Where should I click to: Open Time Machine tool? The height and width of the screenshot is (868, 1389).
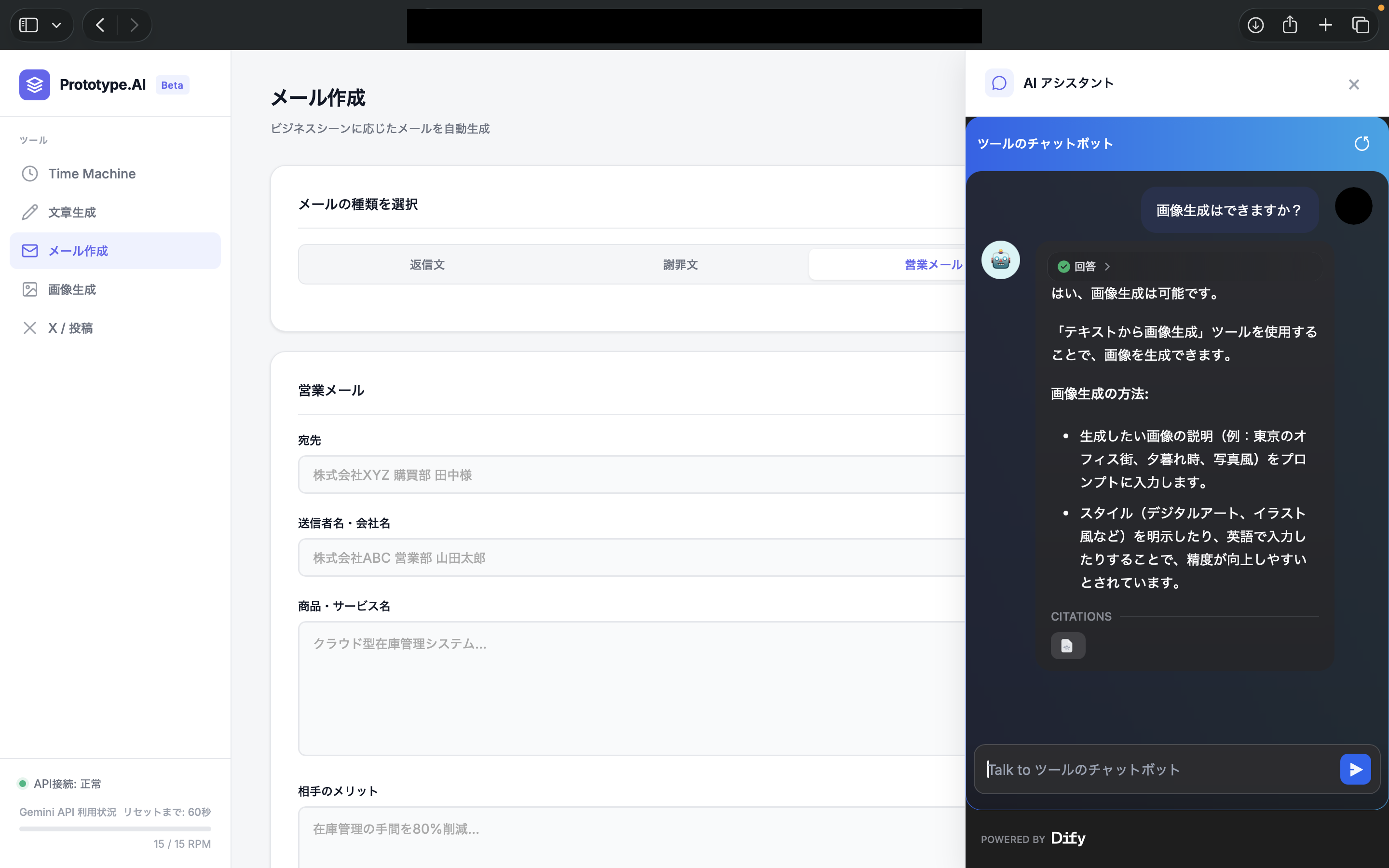pos(115,174)
